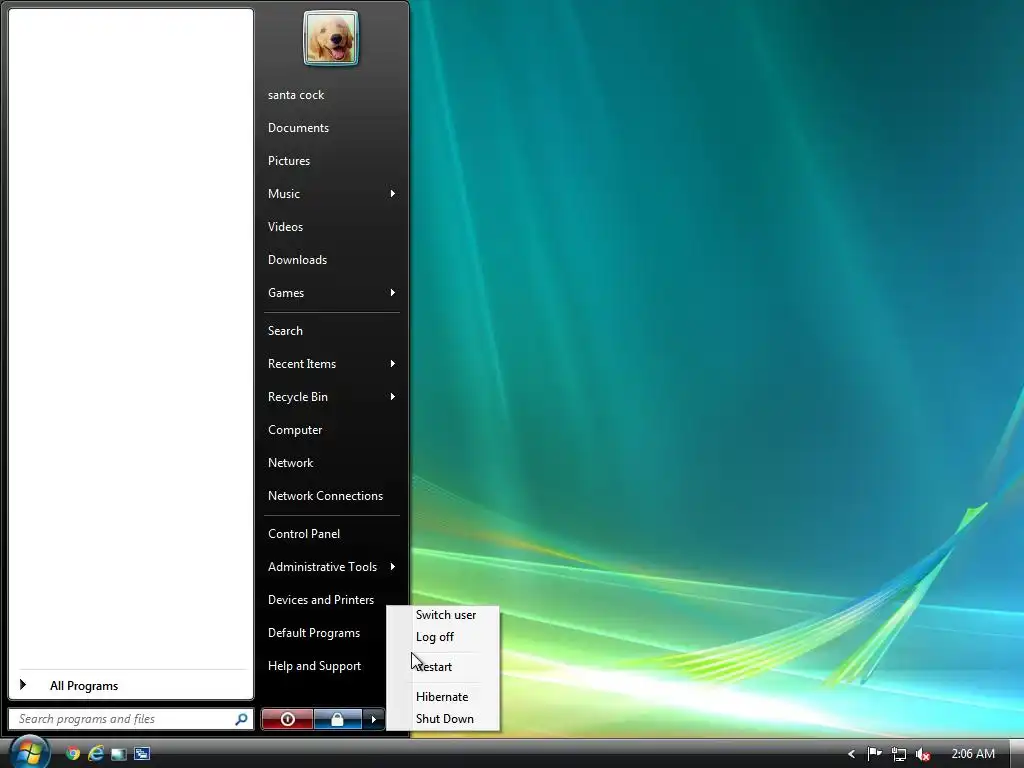The height and width of the screenshot is (768, 1024).
Task: Click the dog user account picture
Action: pos(330,38)
